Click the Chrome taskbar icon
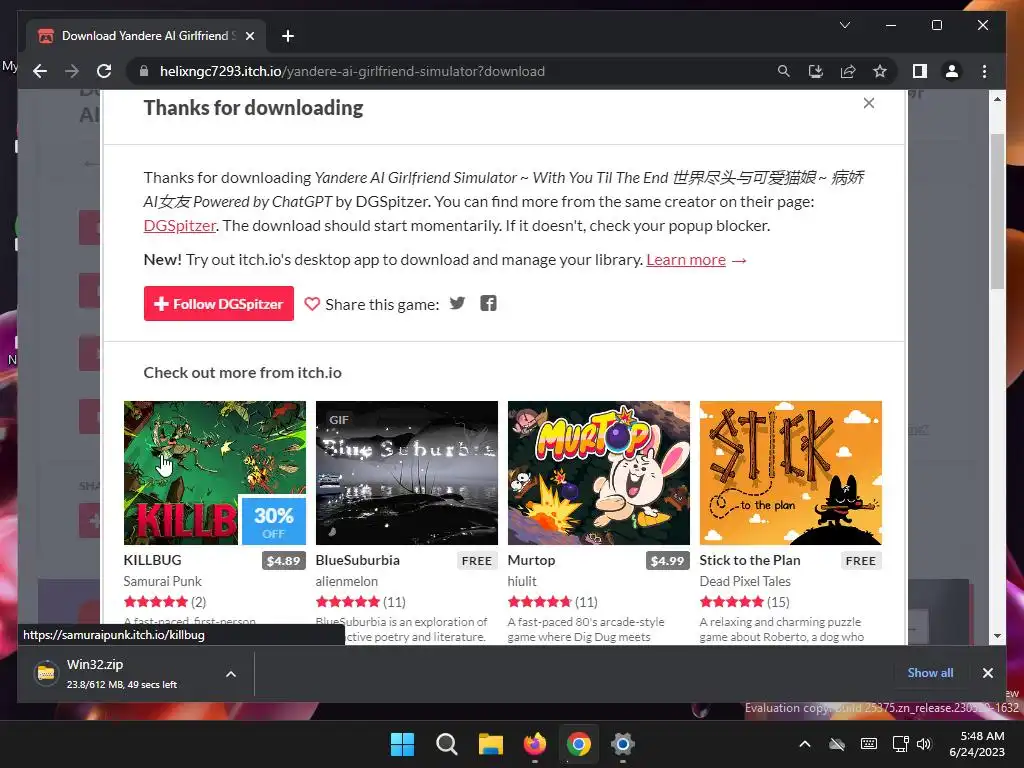 coord(579,744)
